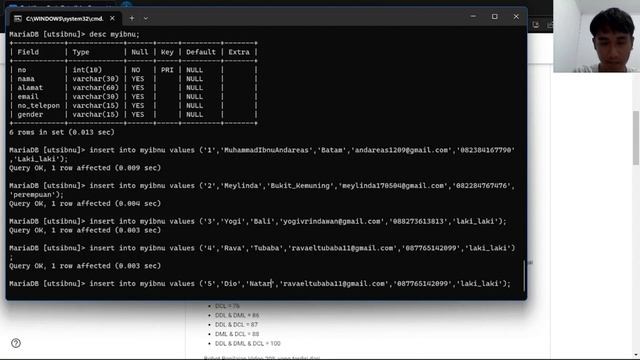Click 'Bukit_Kemuning' address value

point(300,186)
